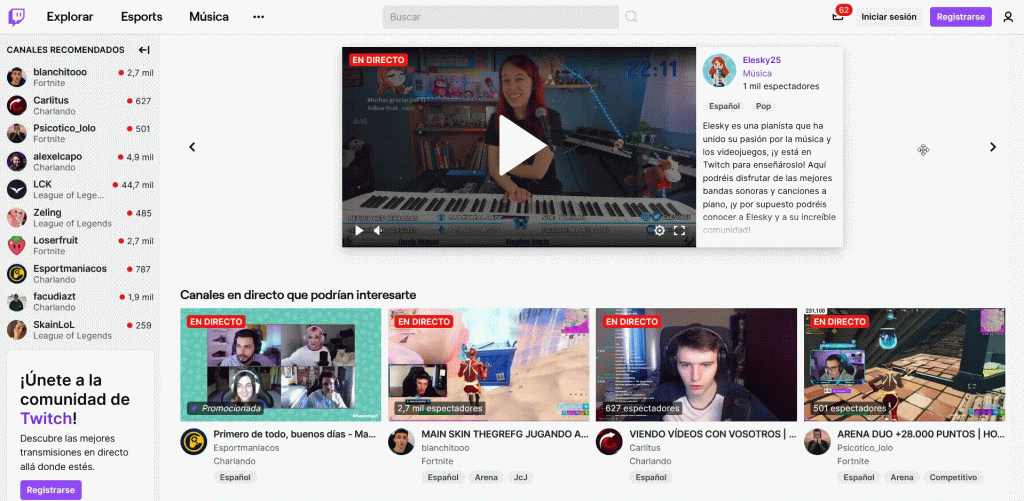Image resolution: width=1024 pixels, height=501 pixels.
Task: Click the Buscar search field
Action: (500, 17)
